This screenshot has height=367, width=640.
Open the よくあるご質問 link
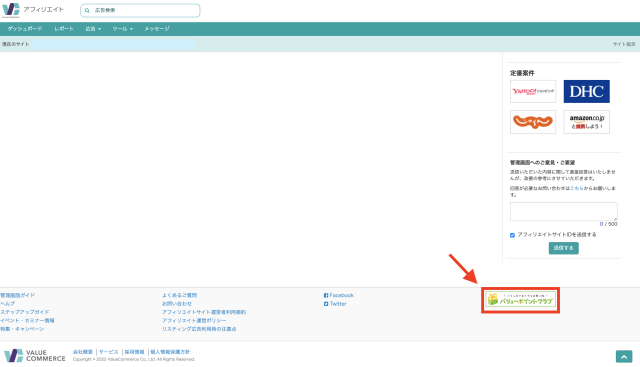180,295
